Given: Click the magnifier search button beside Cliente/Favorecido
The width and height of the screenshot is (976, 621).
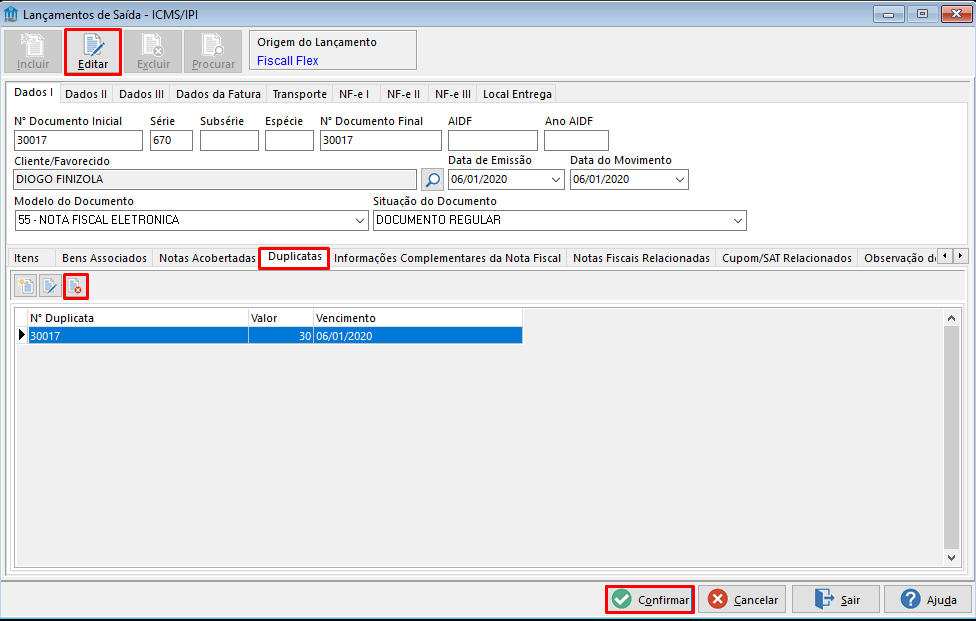Looking at the screenshot, I should [x=432, y=180].
